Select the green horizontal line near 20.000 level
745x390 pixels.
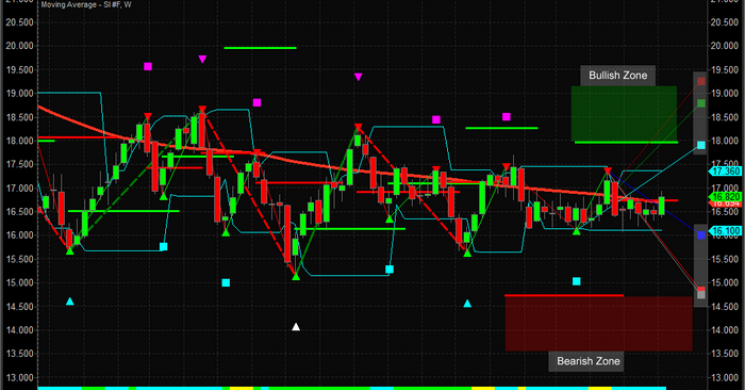(260, 48)
